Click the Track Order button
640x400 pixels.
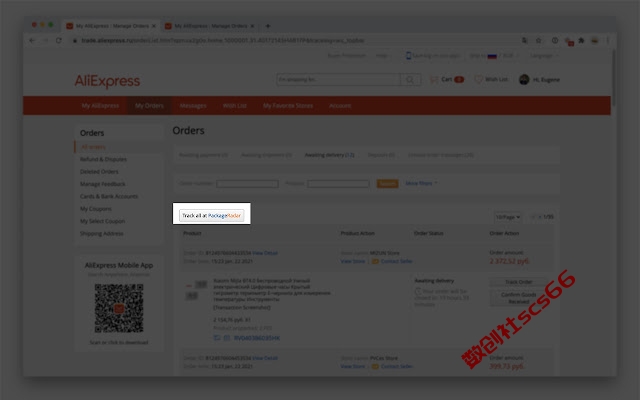click(x=518, y=282)
